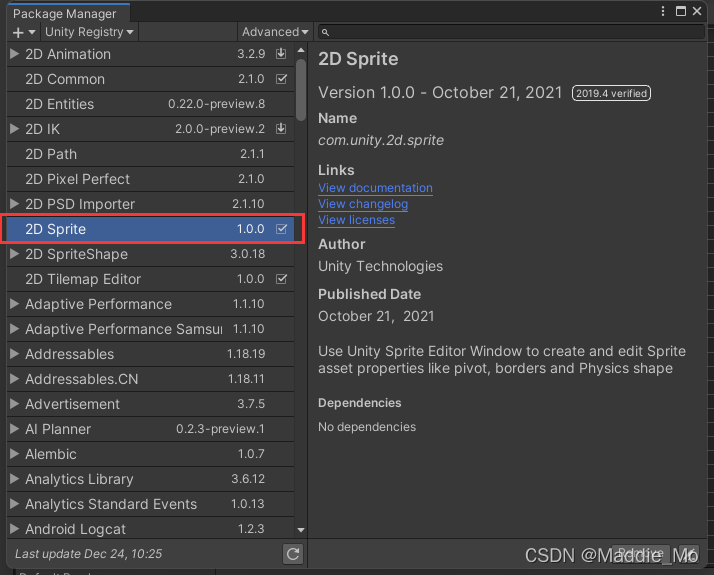Expand the Android Logcat versions
Screen dimensions: 714x575
(x=14, y=529)
